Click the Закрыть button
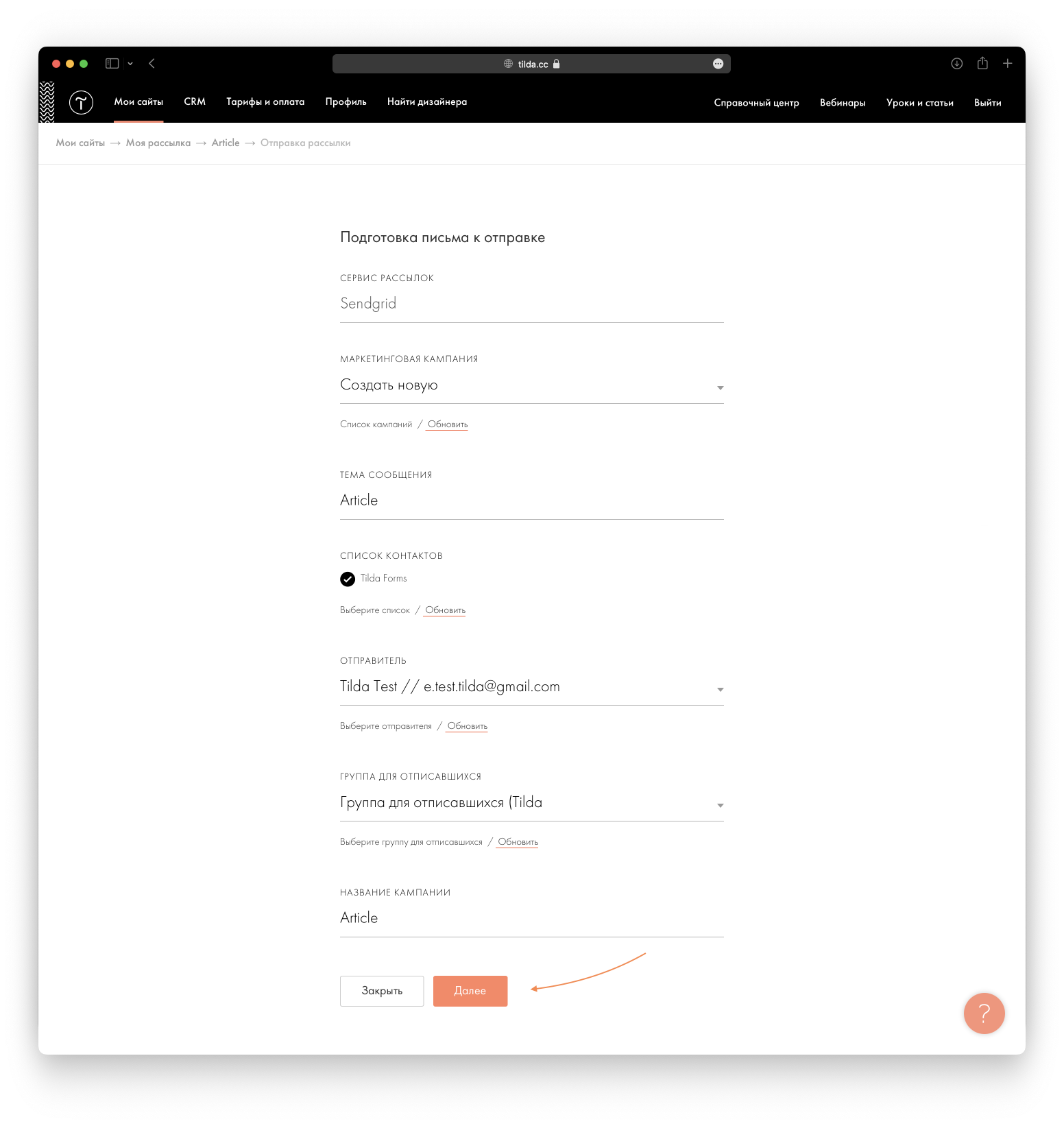 pyautogui.click(x=382, y=991)
